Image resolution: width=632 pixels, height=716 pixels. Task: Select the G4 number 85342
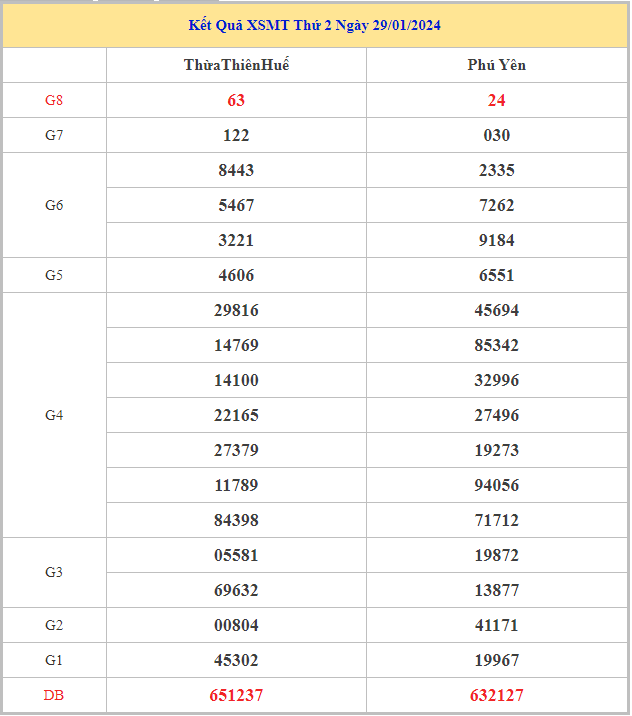tap(496, 345)
